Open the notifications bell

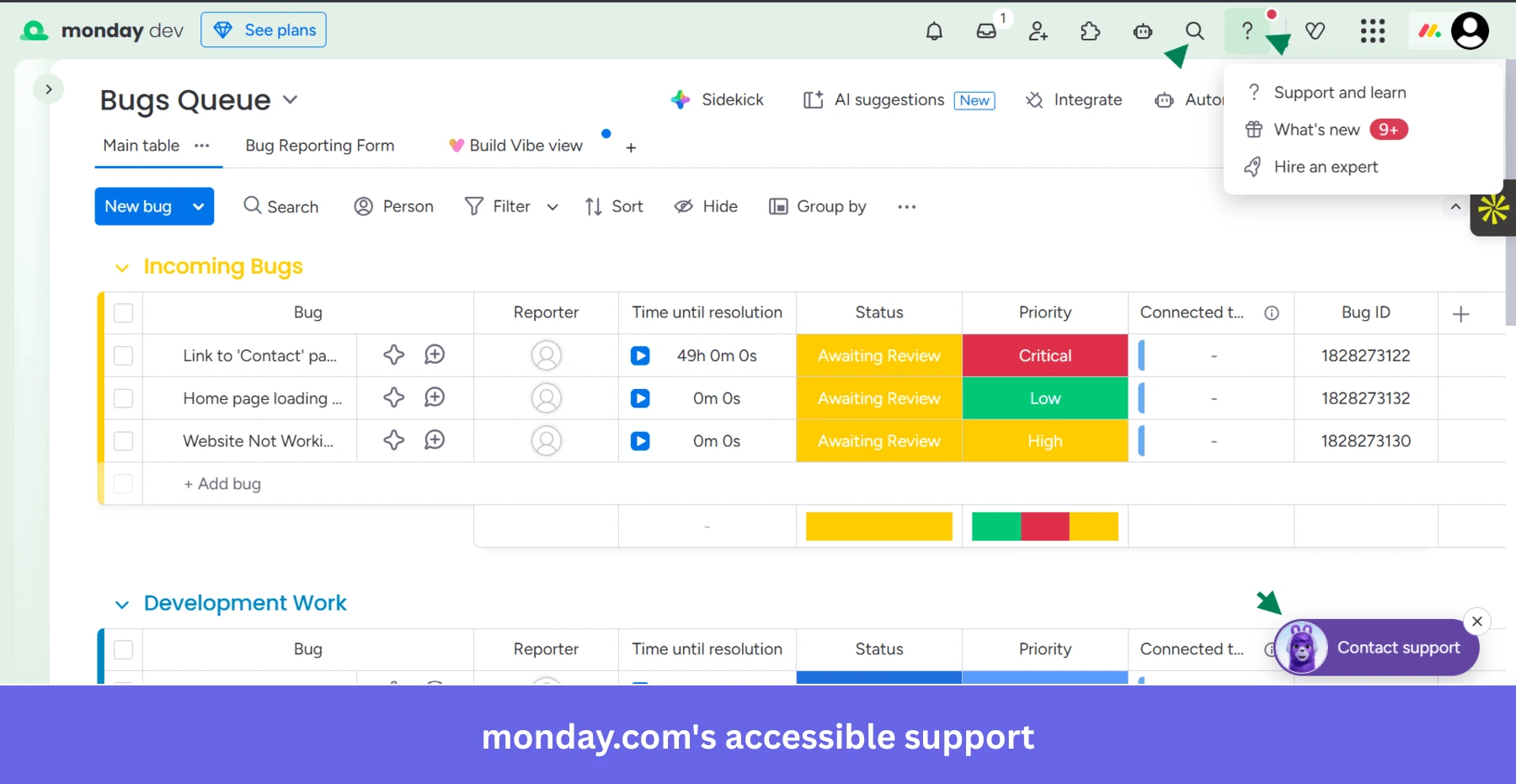tap(934, 31)
